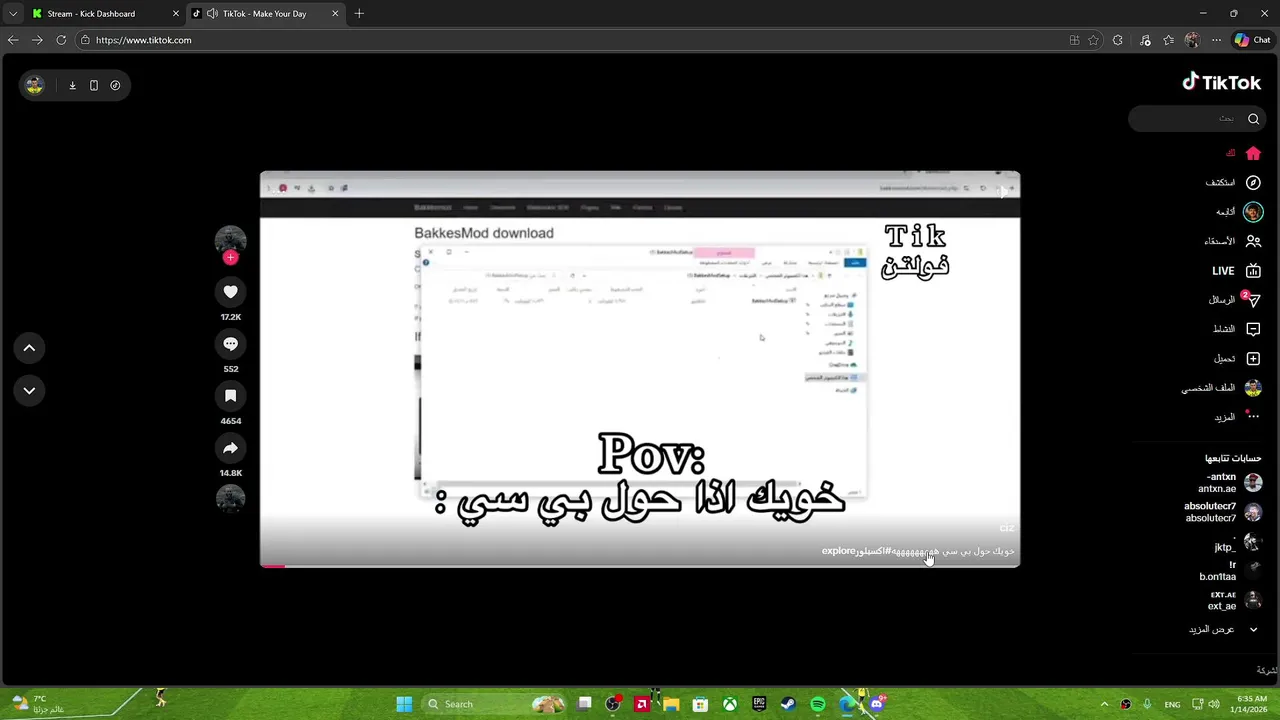Image resolution: width=1280 pixels, height=720 pixels.
Task: Open Messages with the 2 badge
Action: click(1237, 300)
